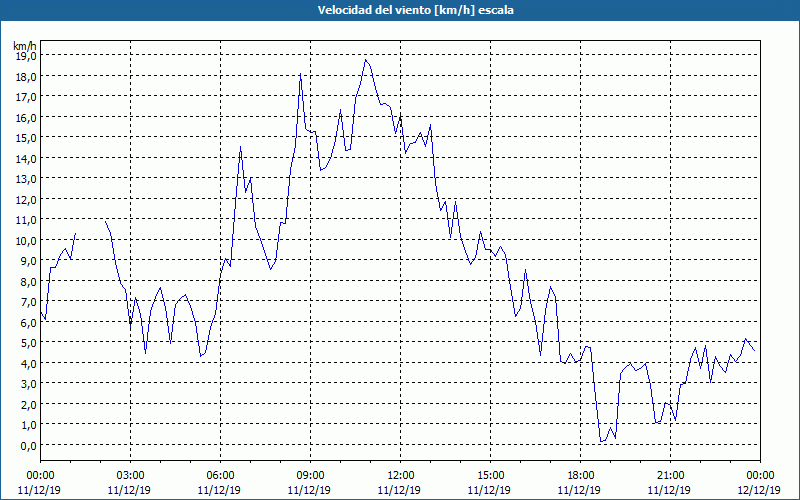
Task: Pick the '2,0' tick label
Action: [28, 404]
